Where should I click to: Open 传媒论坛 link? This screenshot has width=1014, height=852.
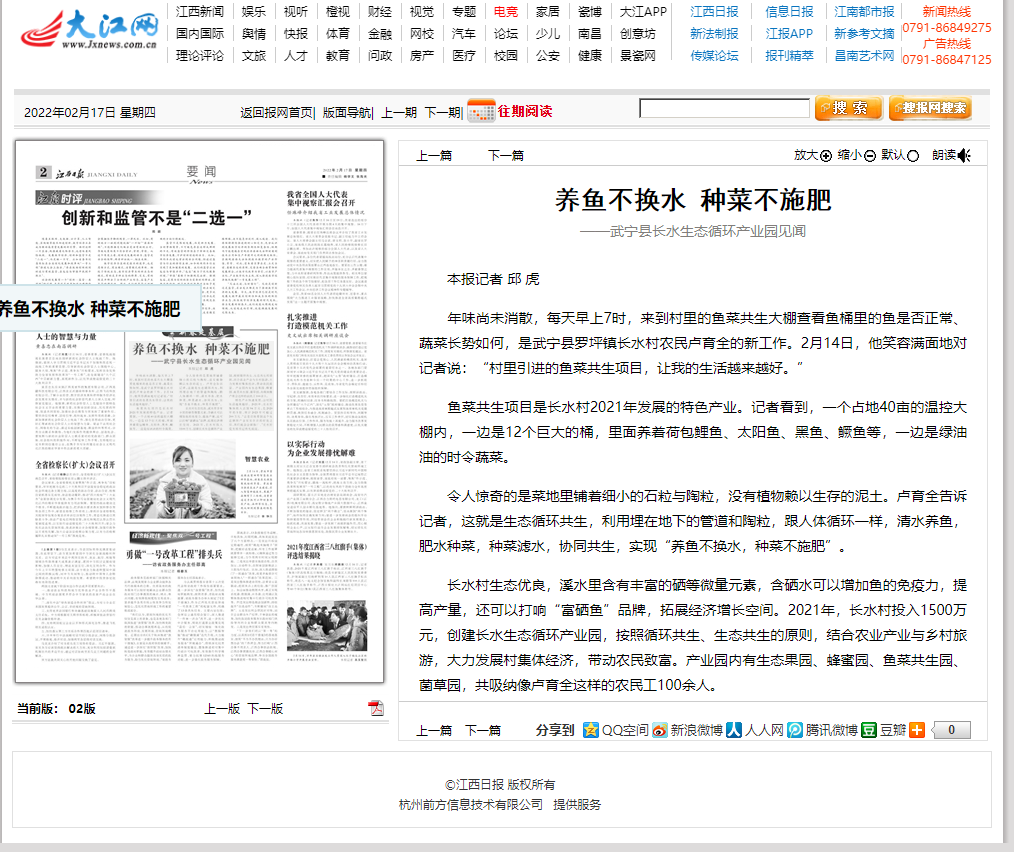[x=714, y=56]
